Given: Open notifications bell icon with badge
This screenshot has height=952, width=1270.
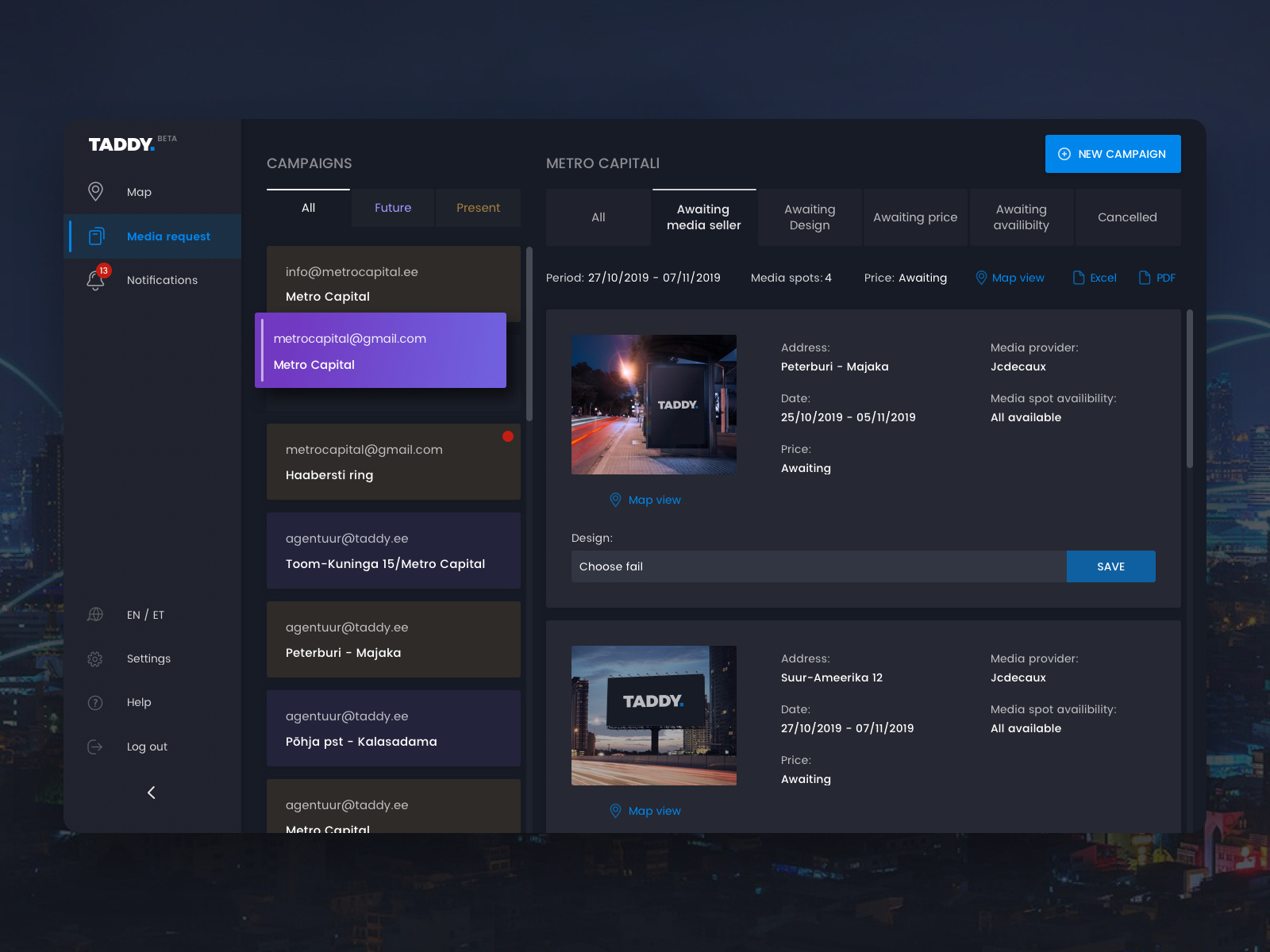Looking at the screenshot, I should 95,279.
